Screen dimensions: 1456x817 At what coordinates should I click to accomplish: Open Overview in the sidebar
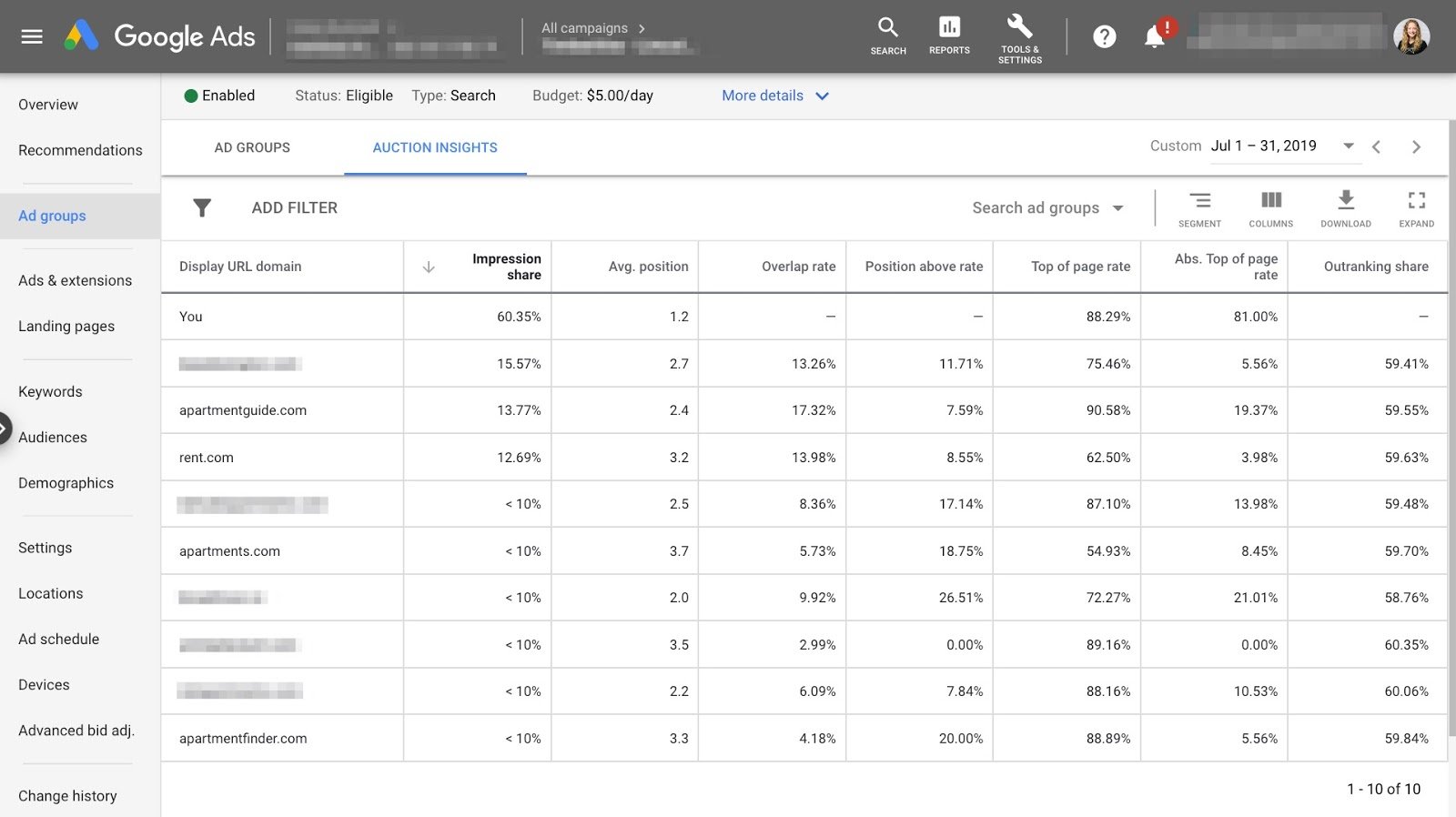point(48,105)
